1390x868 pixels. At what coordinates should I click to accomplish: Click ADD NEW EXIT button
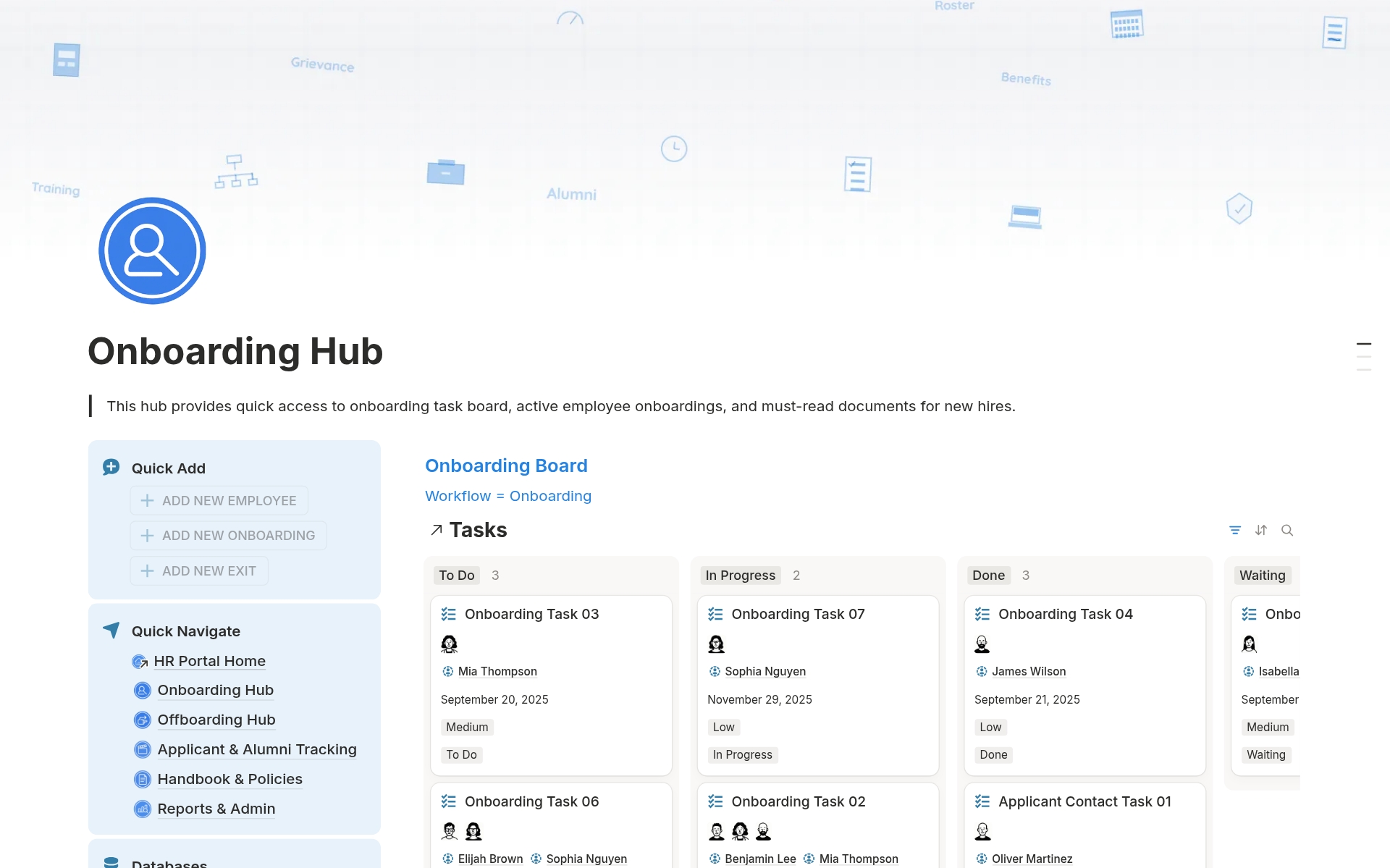(199, 570)
